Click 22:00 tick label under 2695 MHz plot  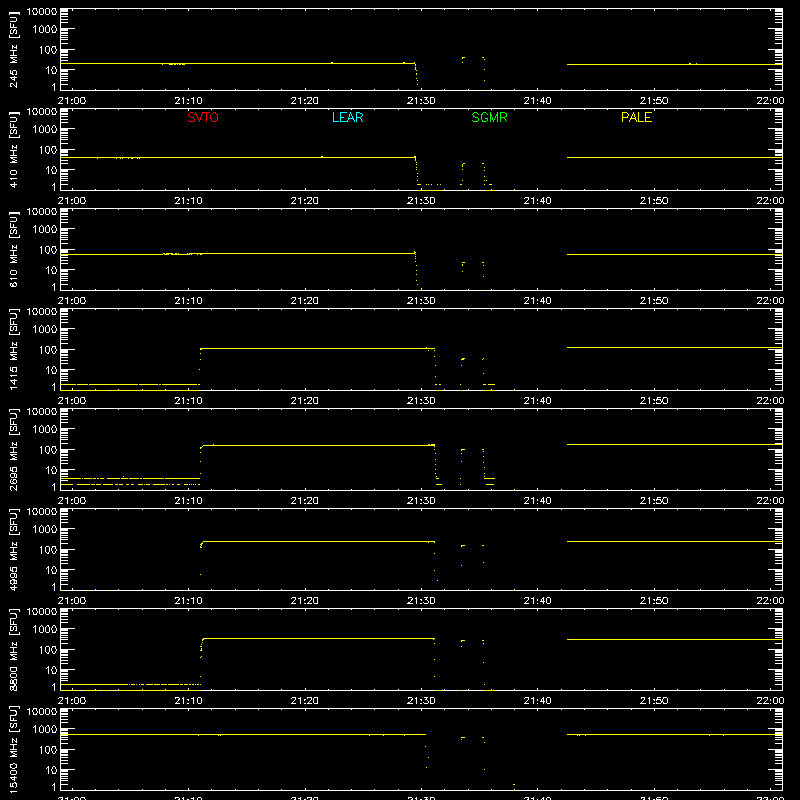pos(770,501)
